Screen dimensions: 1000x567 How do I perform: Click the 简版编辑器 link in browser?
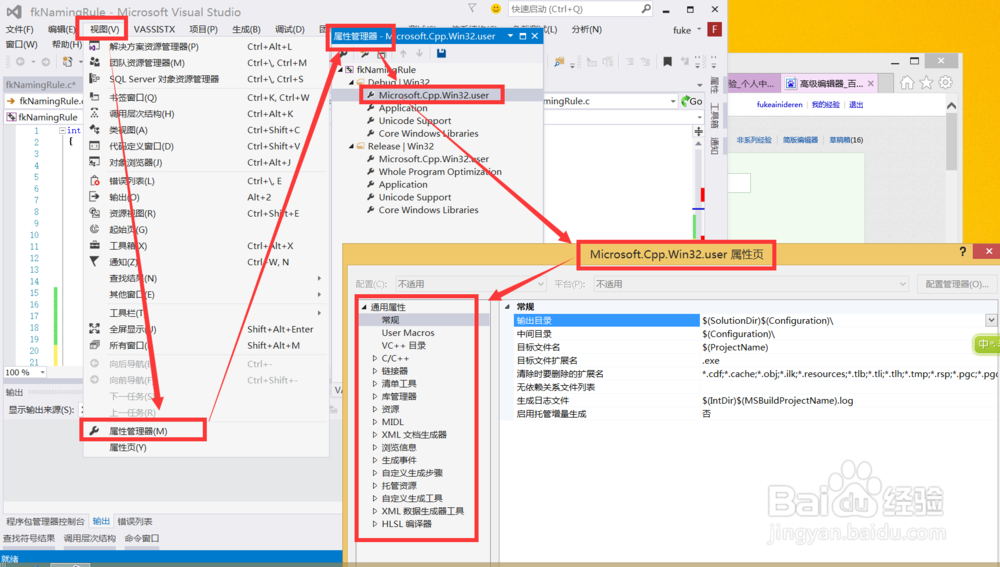pos(800,140)
